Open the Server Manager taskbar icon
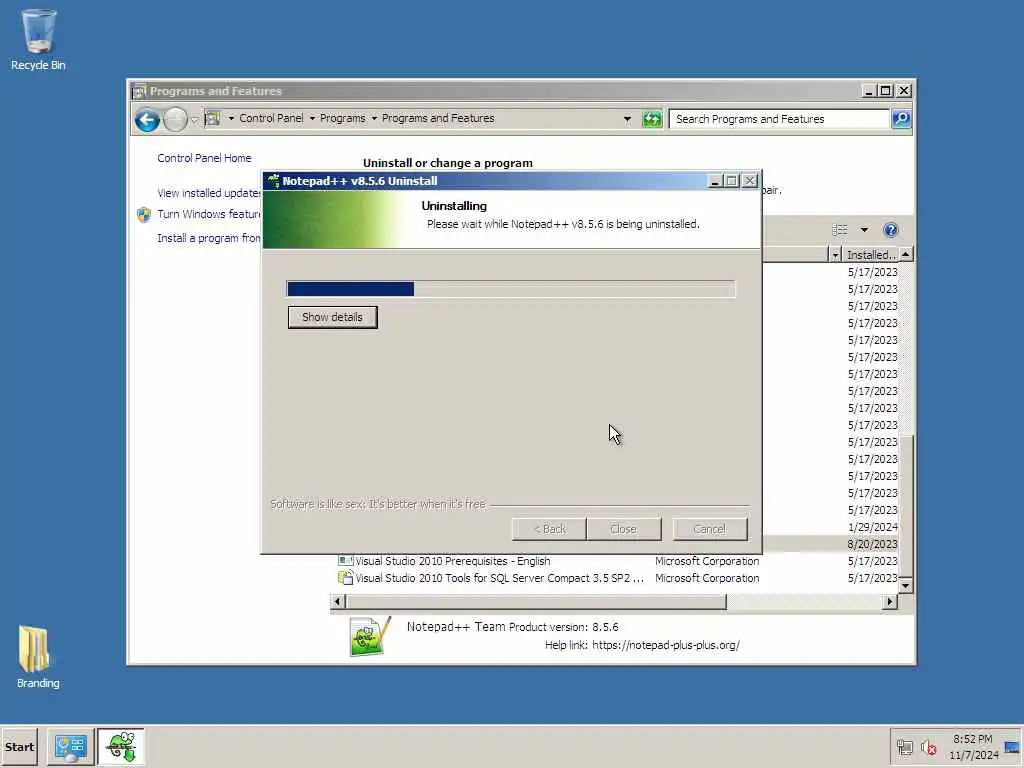 [x=71, y=746]
